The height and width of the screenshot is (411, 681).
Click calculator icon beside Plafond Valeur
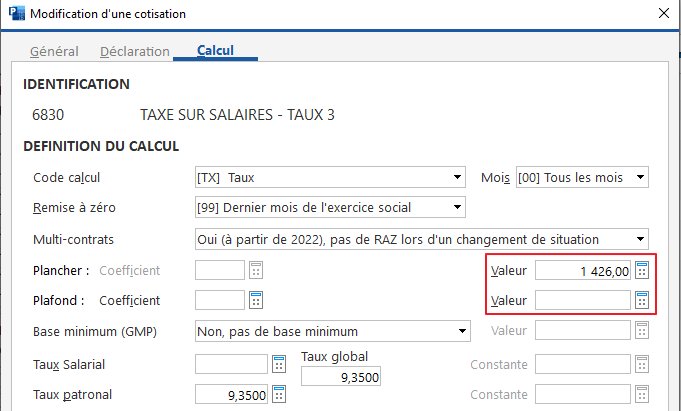pyautogui.click(x=642, y=300)
